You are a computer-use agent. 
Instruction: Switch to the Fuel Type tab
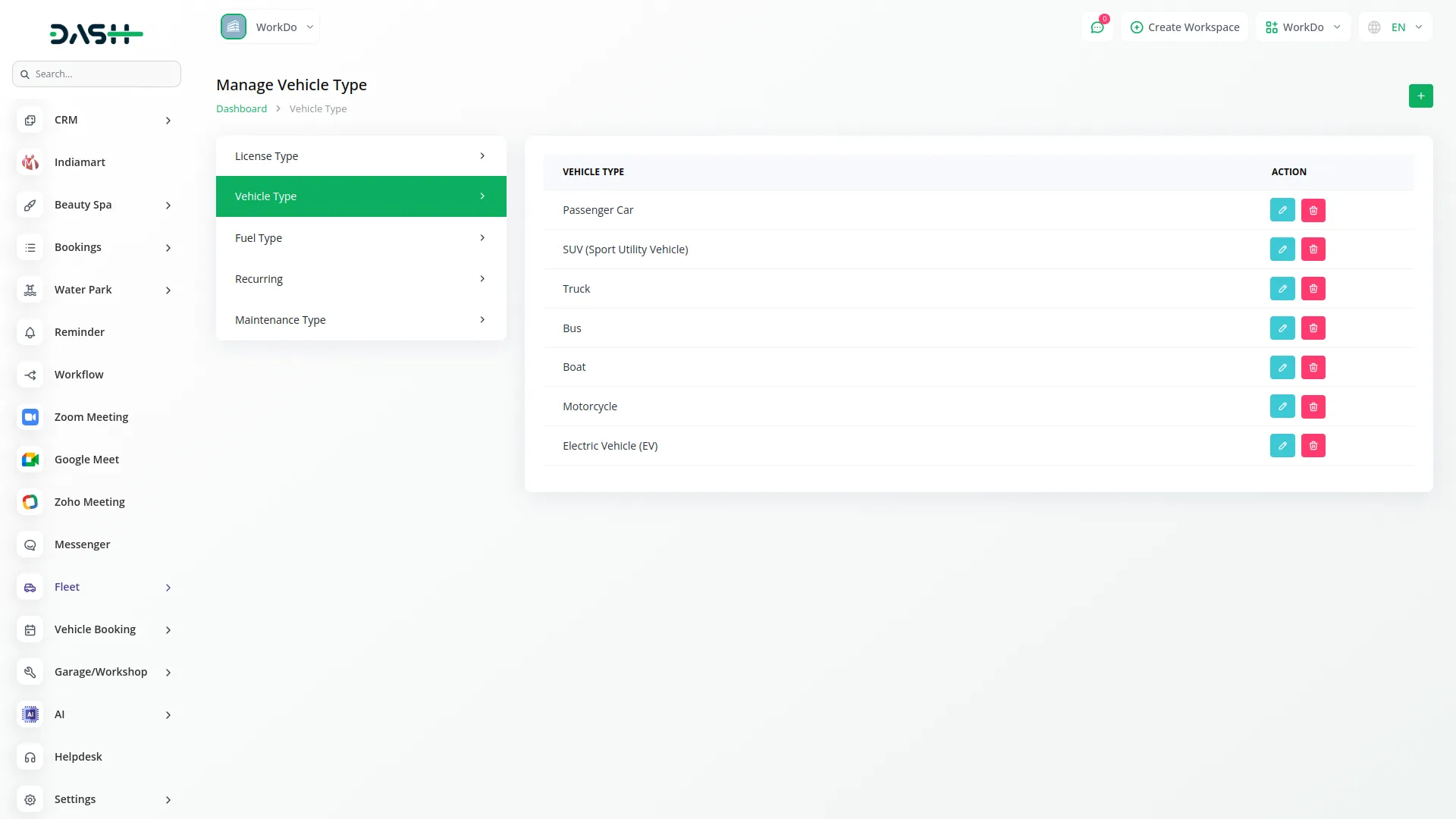pyautogui.click(x=360, y=238)
